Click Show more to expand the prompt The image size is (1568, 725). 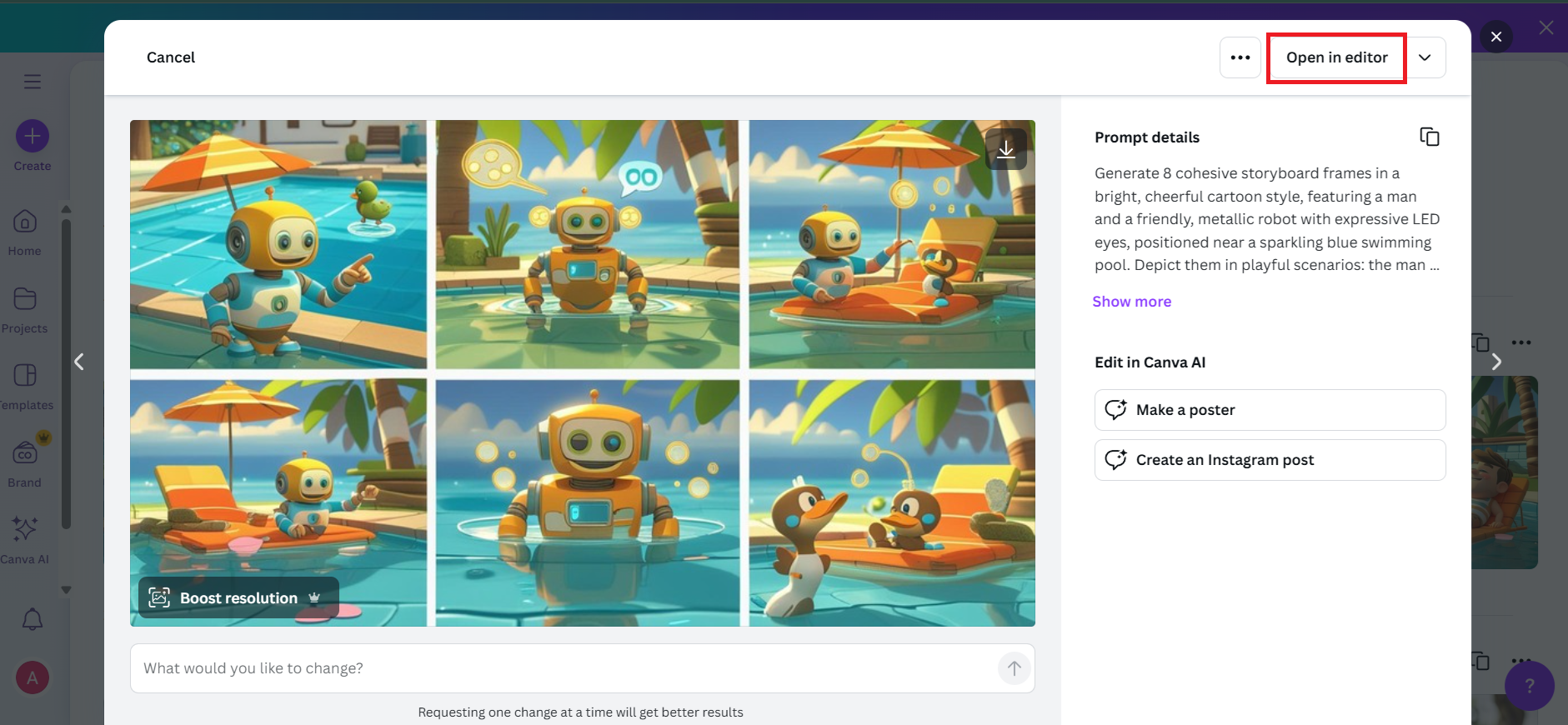[x=1132, y=302]
